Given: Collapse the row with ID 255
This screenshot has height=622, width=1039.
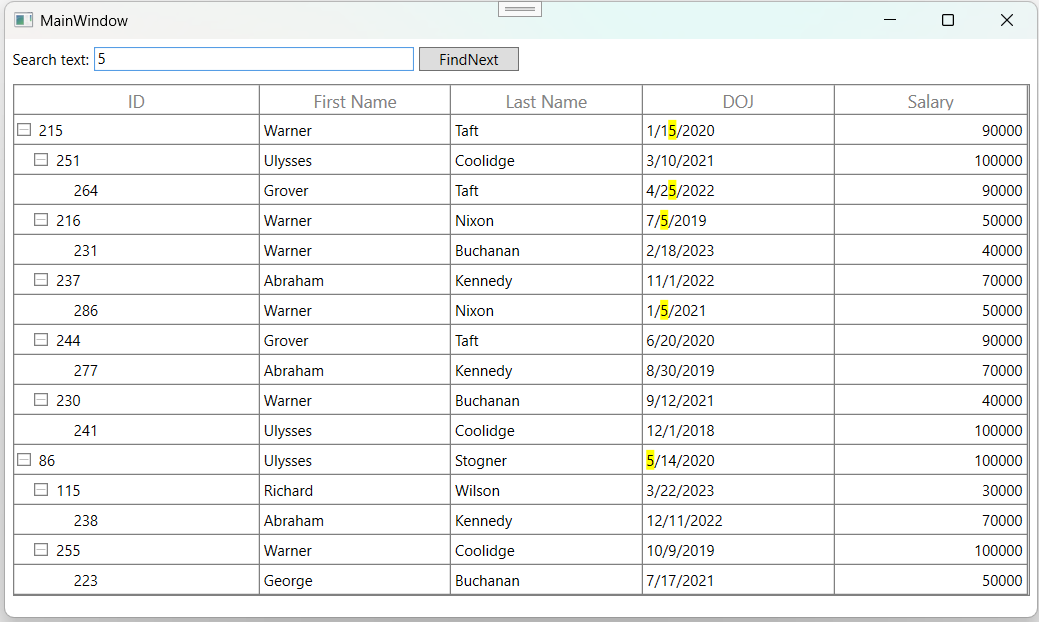Looking at the screenshot, I should point(41,550).
